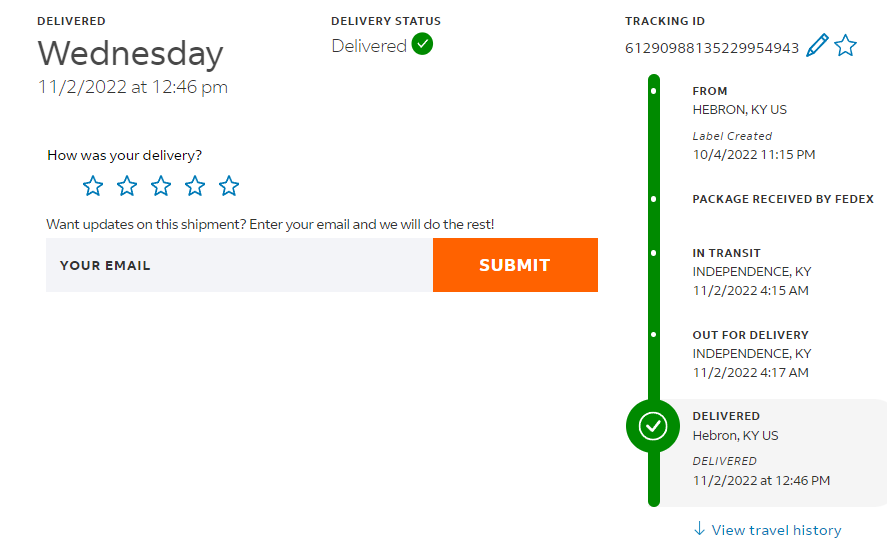The height and width of the screenshot is (553, 887).
Task: Click the favorite star next to tracking ID
Action: tap(846, 45)
